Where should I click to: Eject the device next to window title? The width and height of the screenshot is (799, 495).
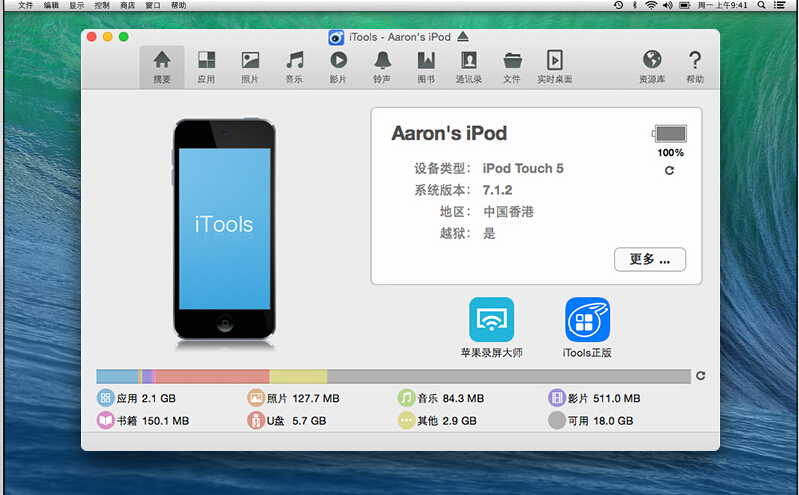click(463, 37)
